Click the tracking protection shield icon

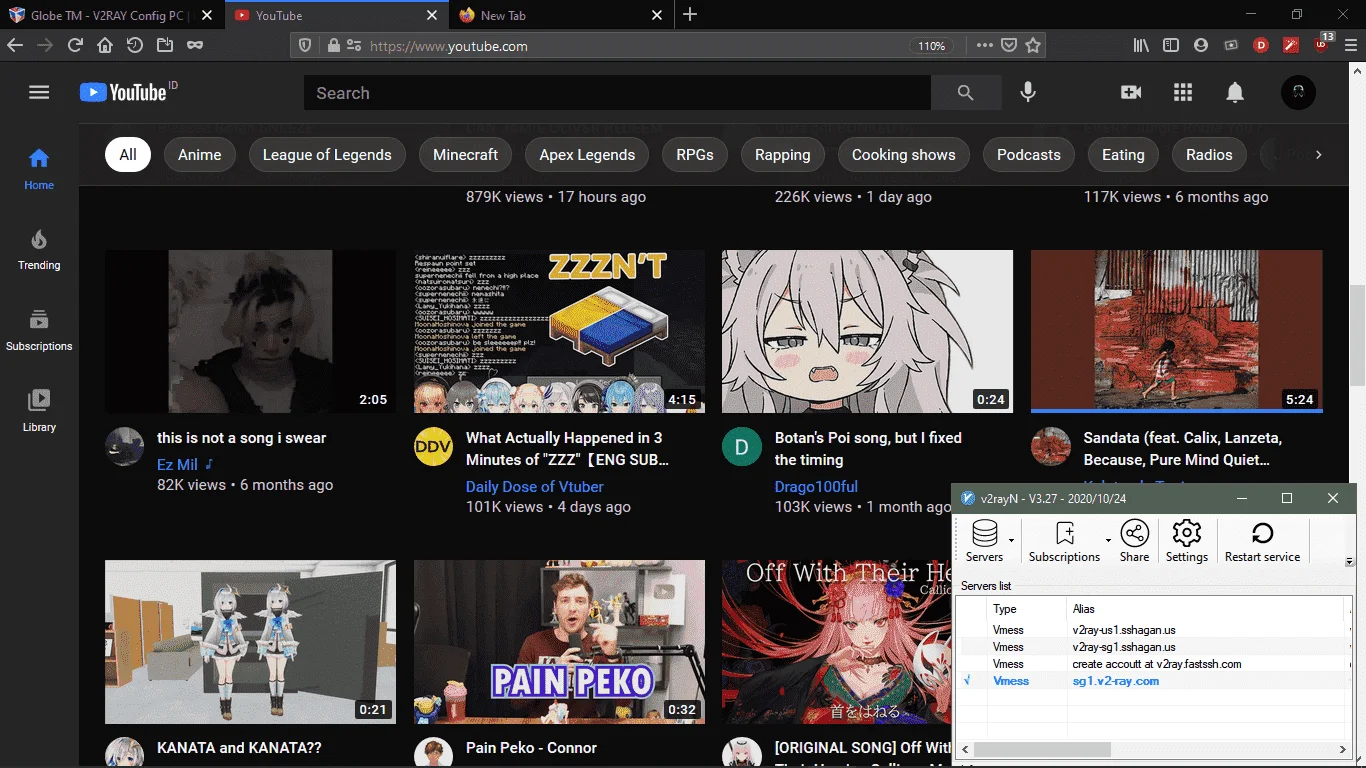pyautogui.click(x=306, y=45)
